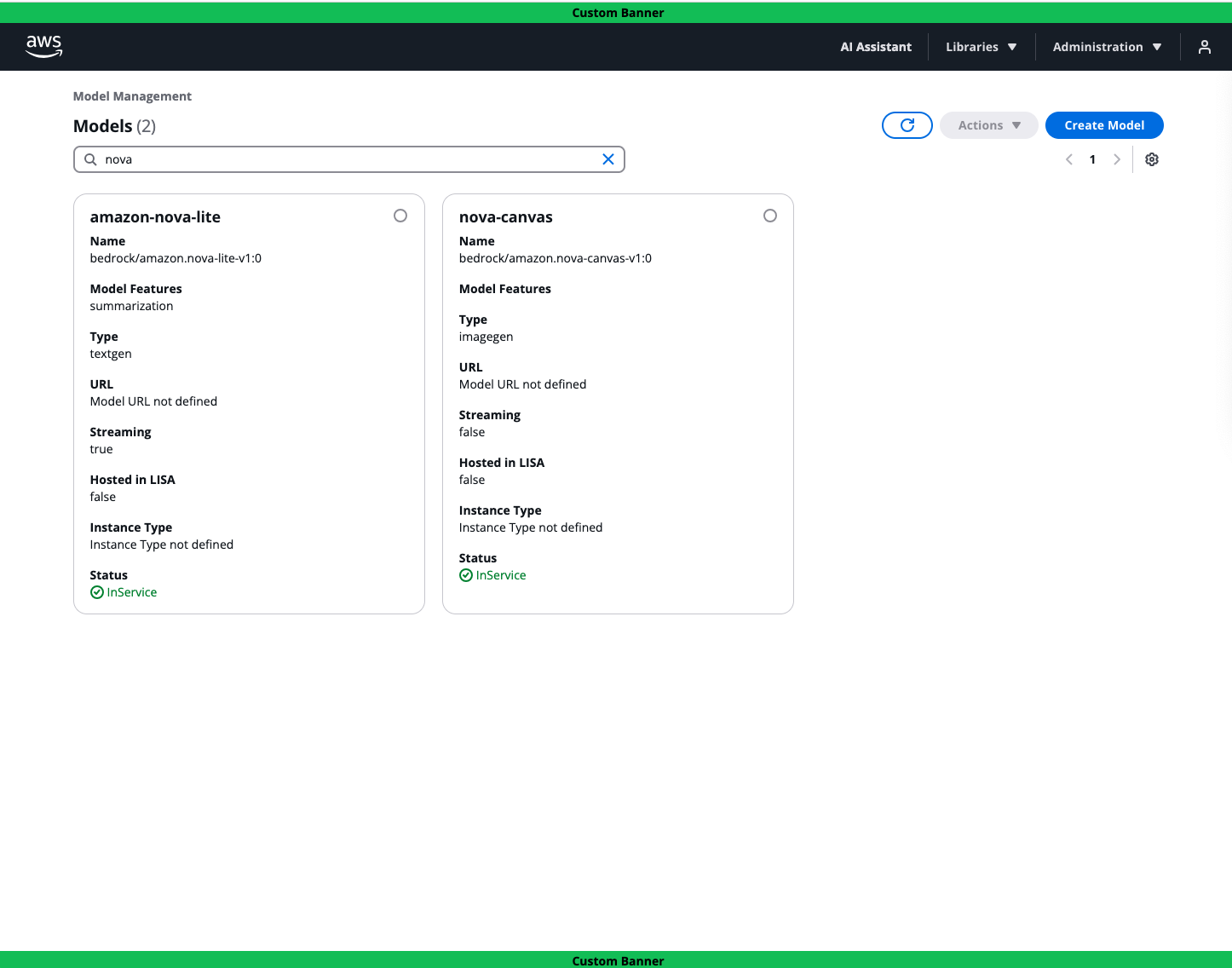The height and width of the screenshot is (968, 1232).
Task: Click the top Custom Banner
Action: click(x=618, y=13)
